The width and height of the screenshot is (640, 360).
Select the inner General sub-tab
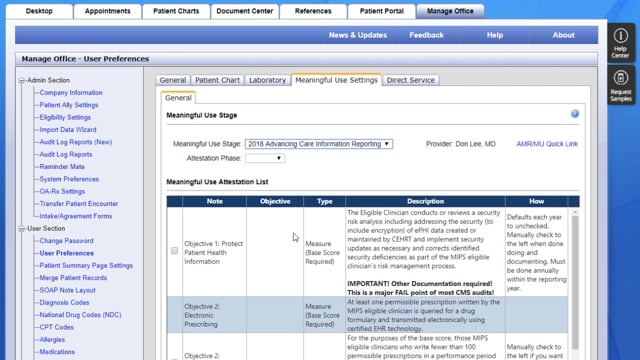[178, 98]
